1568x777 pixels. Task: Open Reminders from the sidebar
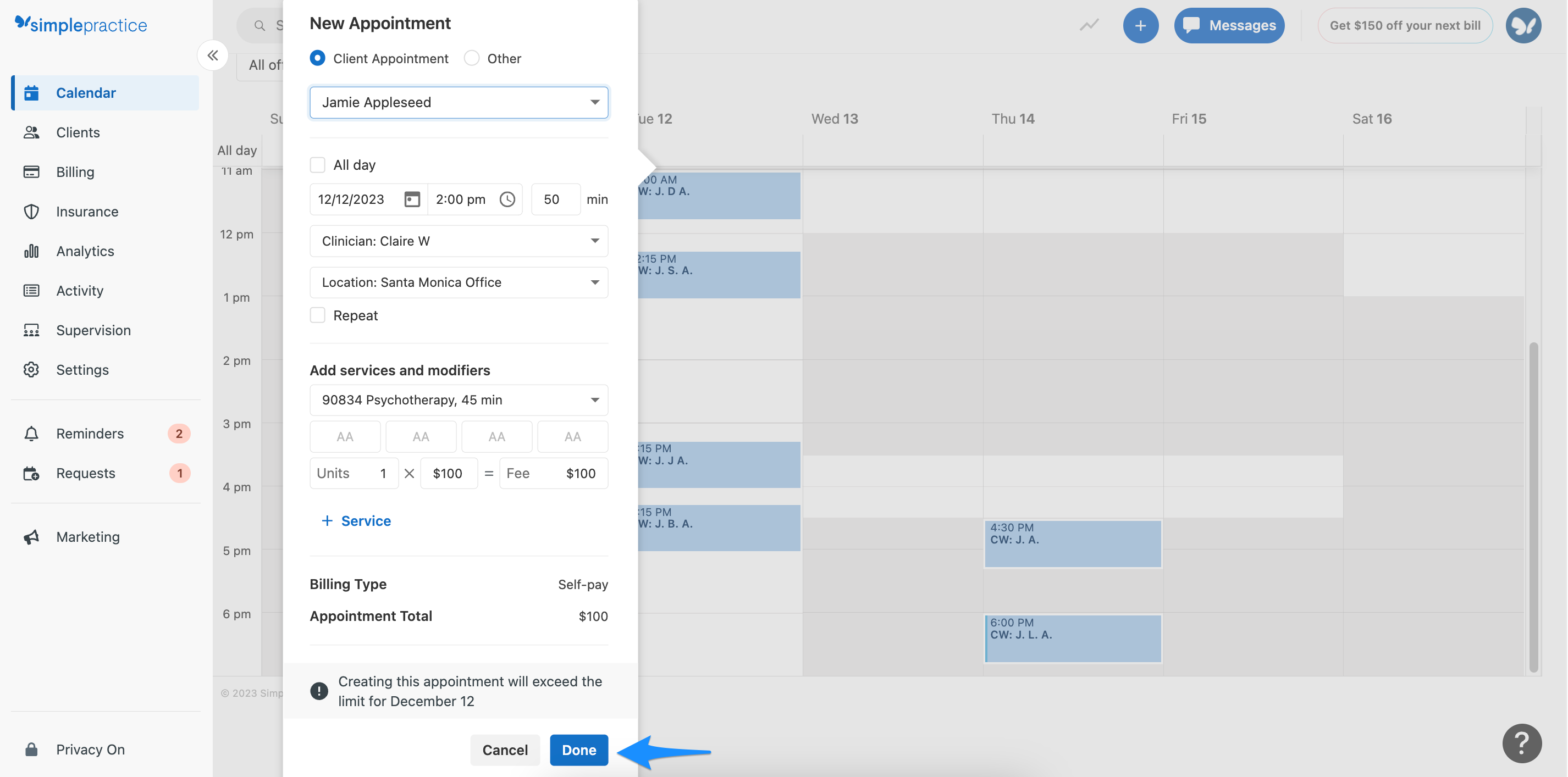90,433
